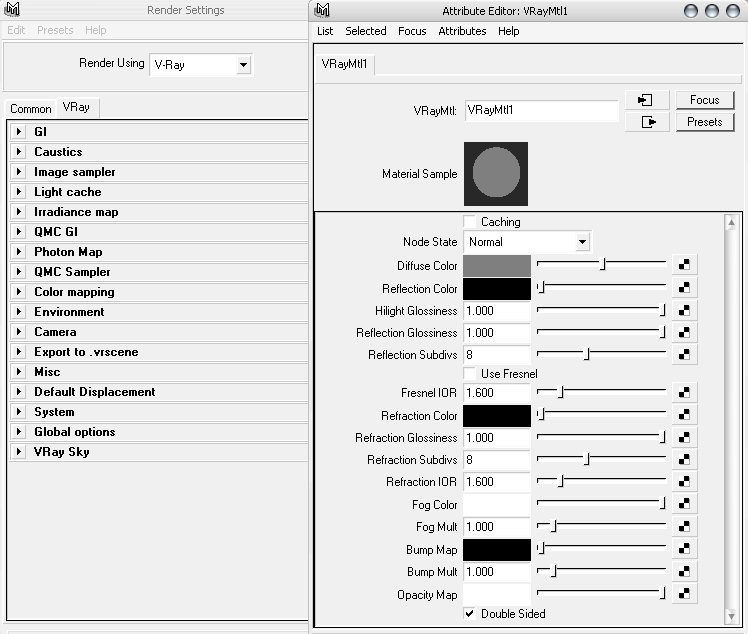Open the Focus menu in menu bar

coord(412,31)
